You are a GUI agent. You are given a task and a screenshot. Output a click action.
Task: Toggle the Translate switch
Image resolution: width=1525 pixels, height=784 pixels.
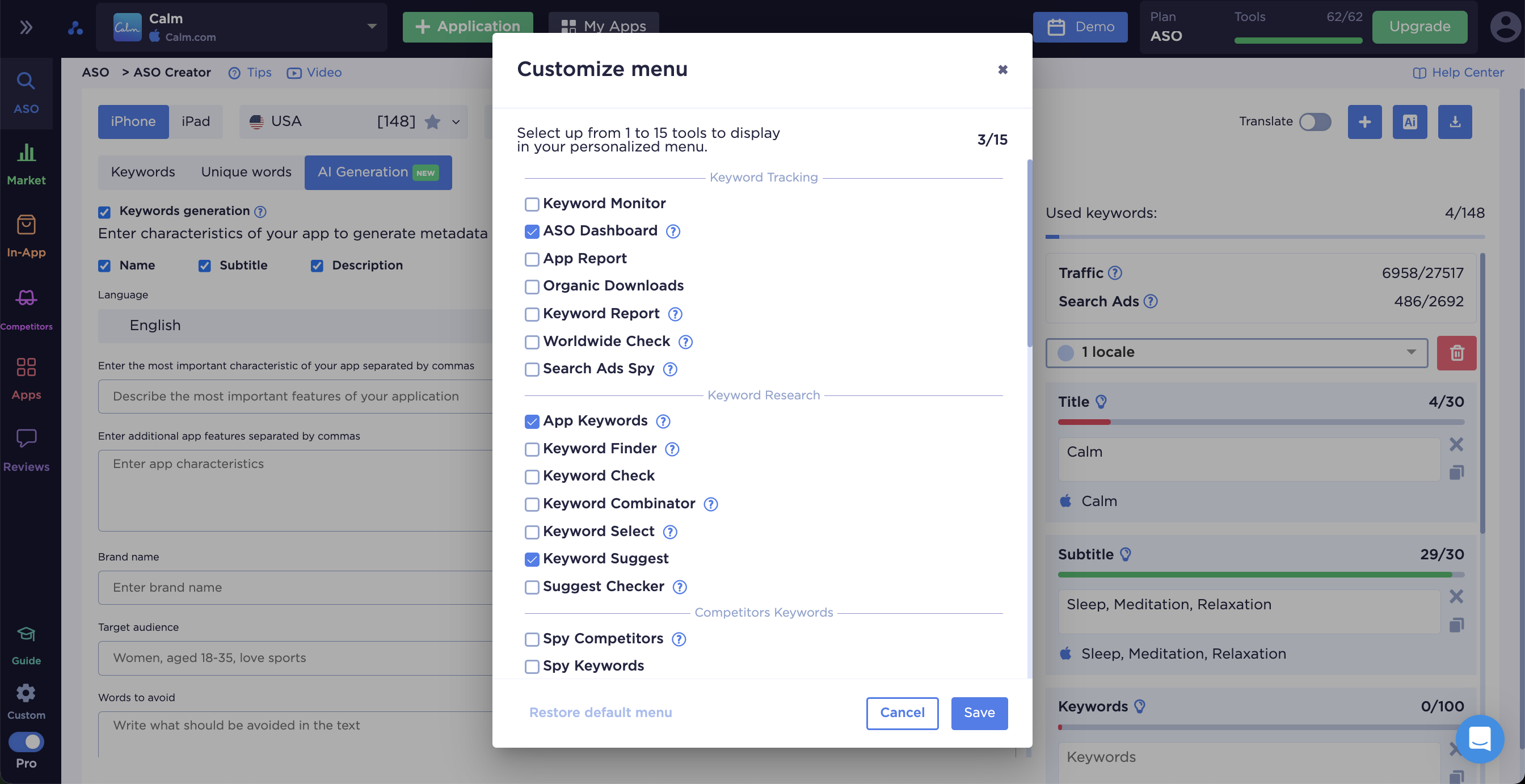pyautogui.click(x=1315, y=121)
